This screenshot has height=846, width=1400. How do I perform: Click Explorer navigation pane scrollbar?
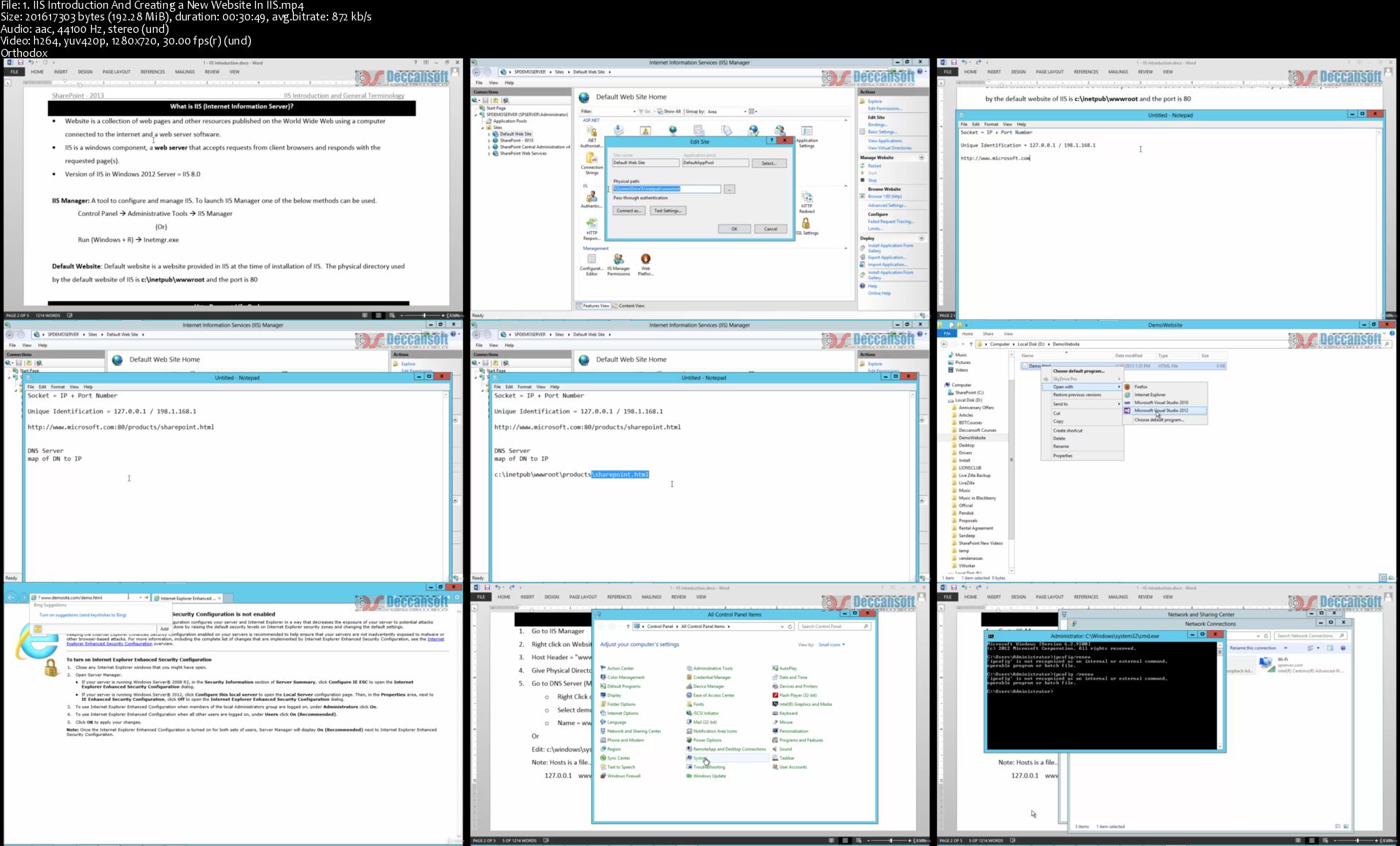[x=1011, y=461]
